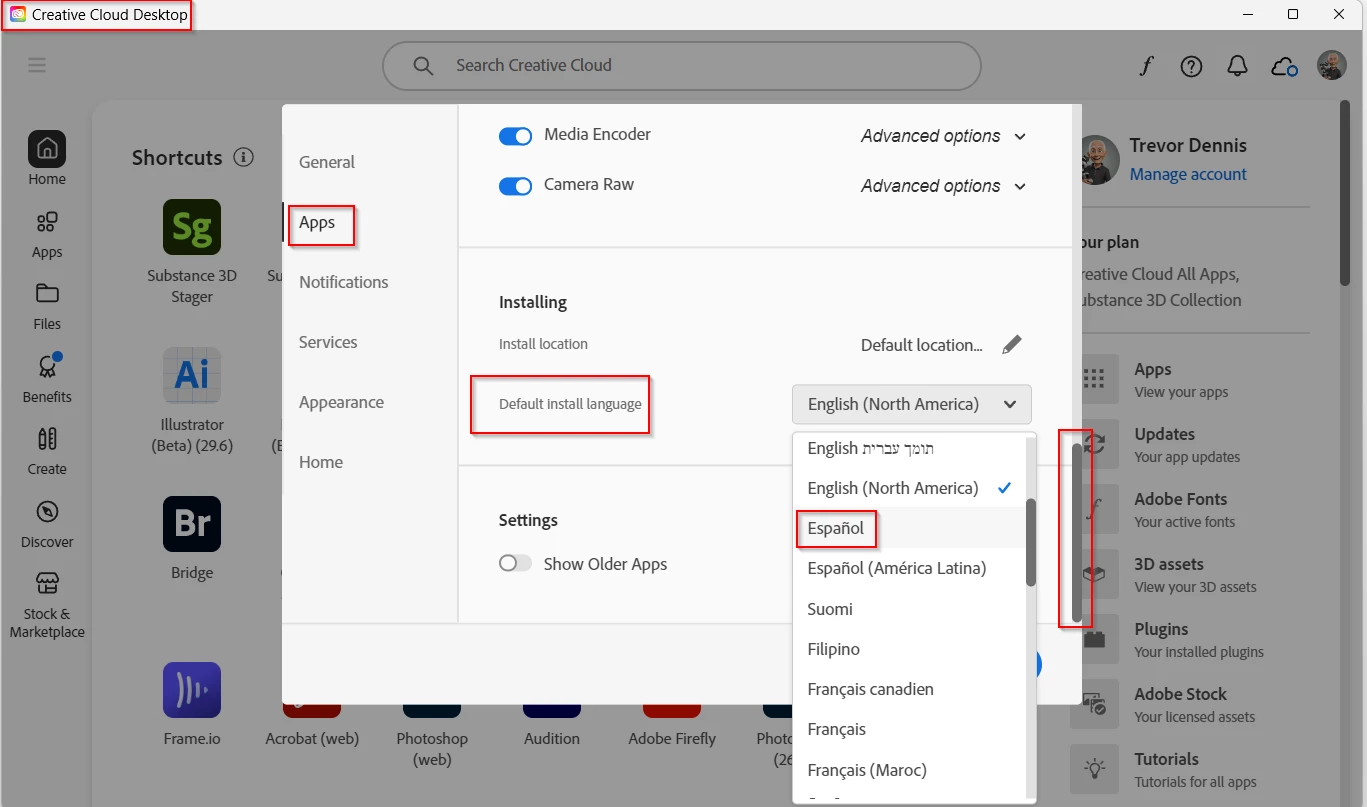Enable Show Older Apps switch
Image resolution: width=1367 pixels, height=807 pixels.
[x=515, y=564]
